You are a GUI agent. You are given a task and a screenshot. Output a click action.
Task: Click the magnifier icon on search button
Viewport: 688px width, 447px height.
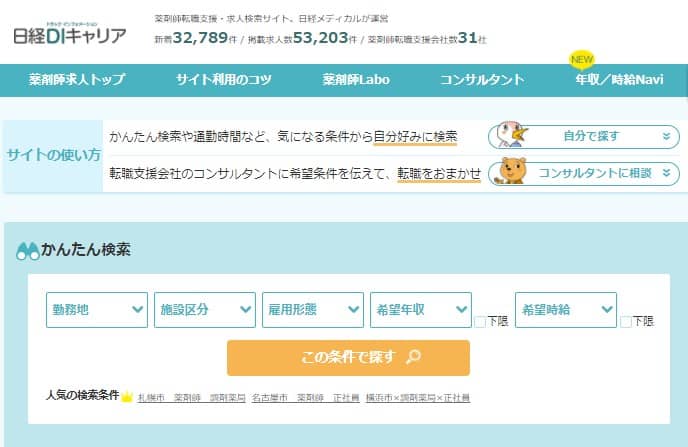[413, 357]
